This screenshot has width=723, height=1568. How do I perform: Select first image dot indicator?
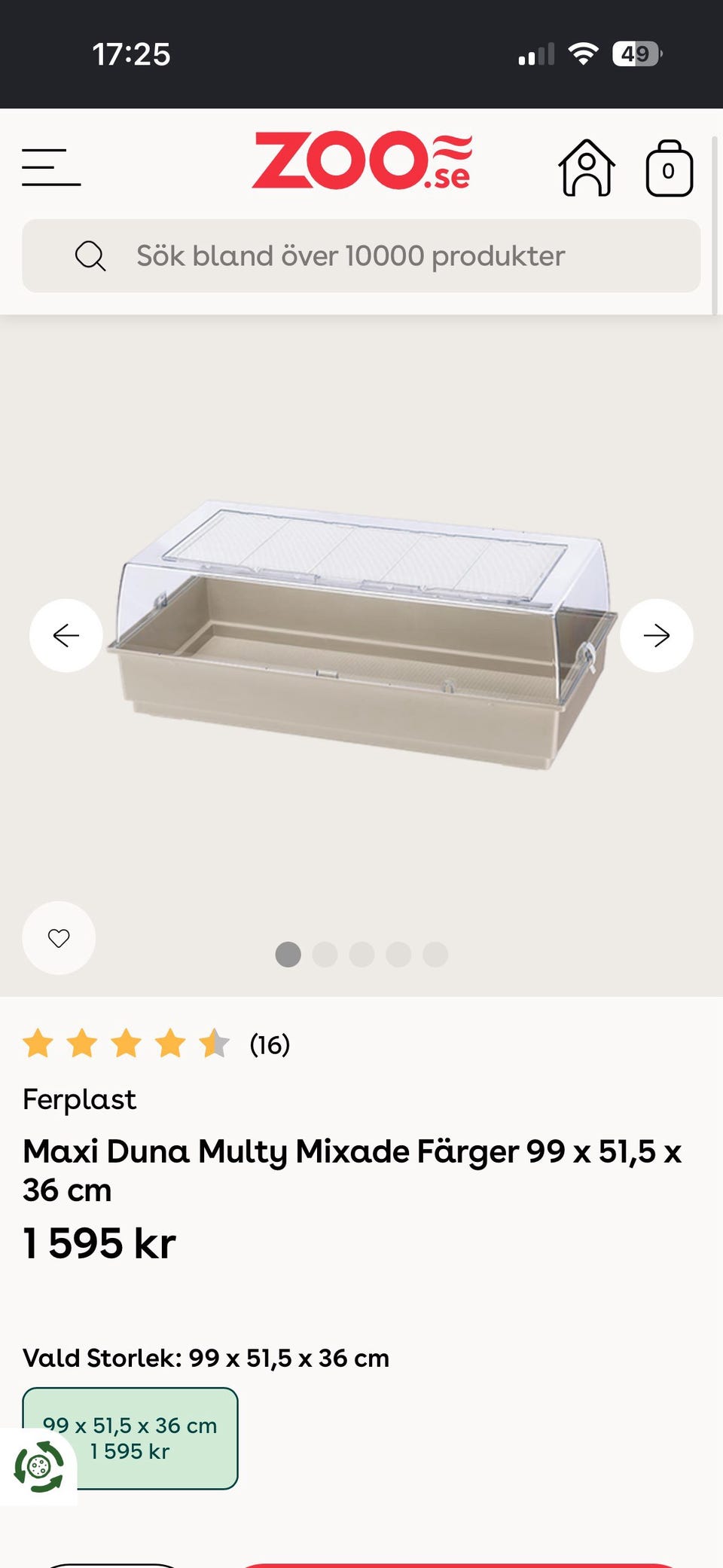pos(288,954)
